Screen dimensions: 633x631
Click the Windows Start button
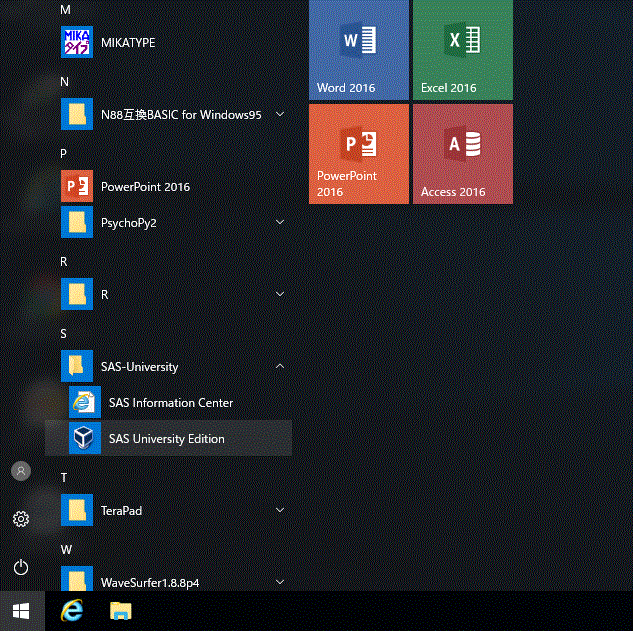(x=21, y=611)
